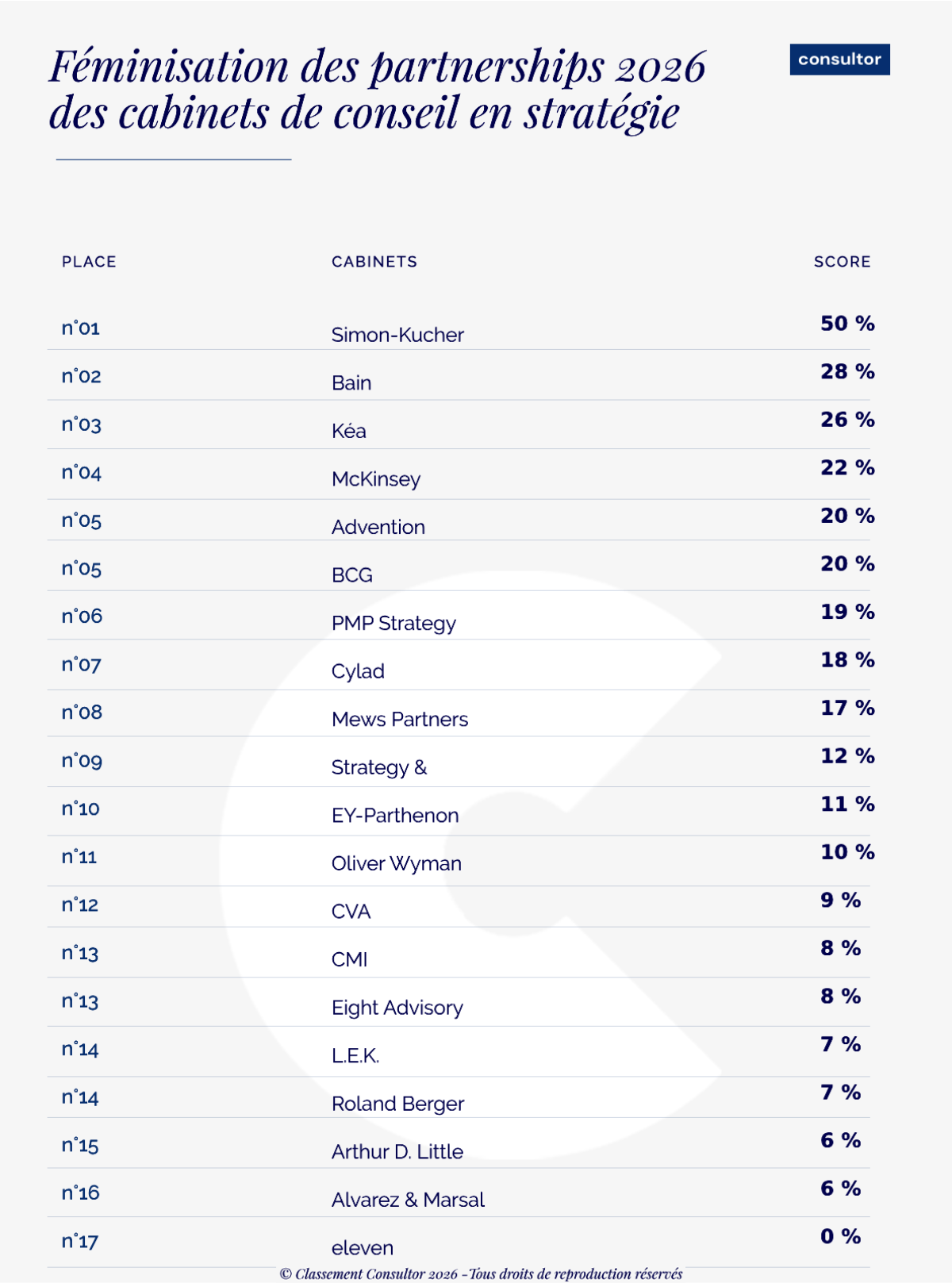Select PMP Strategy in the table
This screenshot has height=1283, width=952.
(393, 624)
